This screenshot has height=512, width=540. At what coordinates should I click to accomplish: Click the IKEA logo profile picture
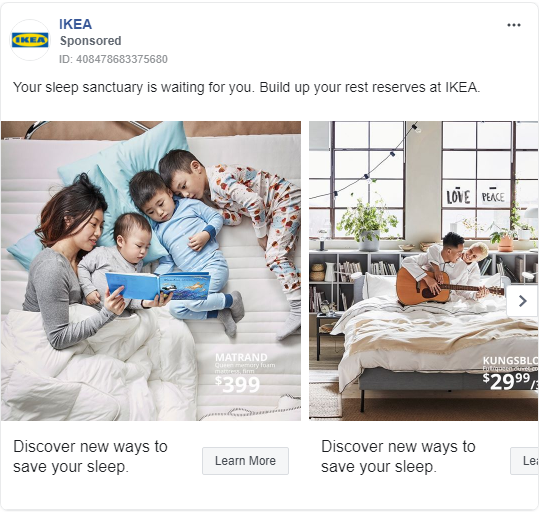[30, 40]
